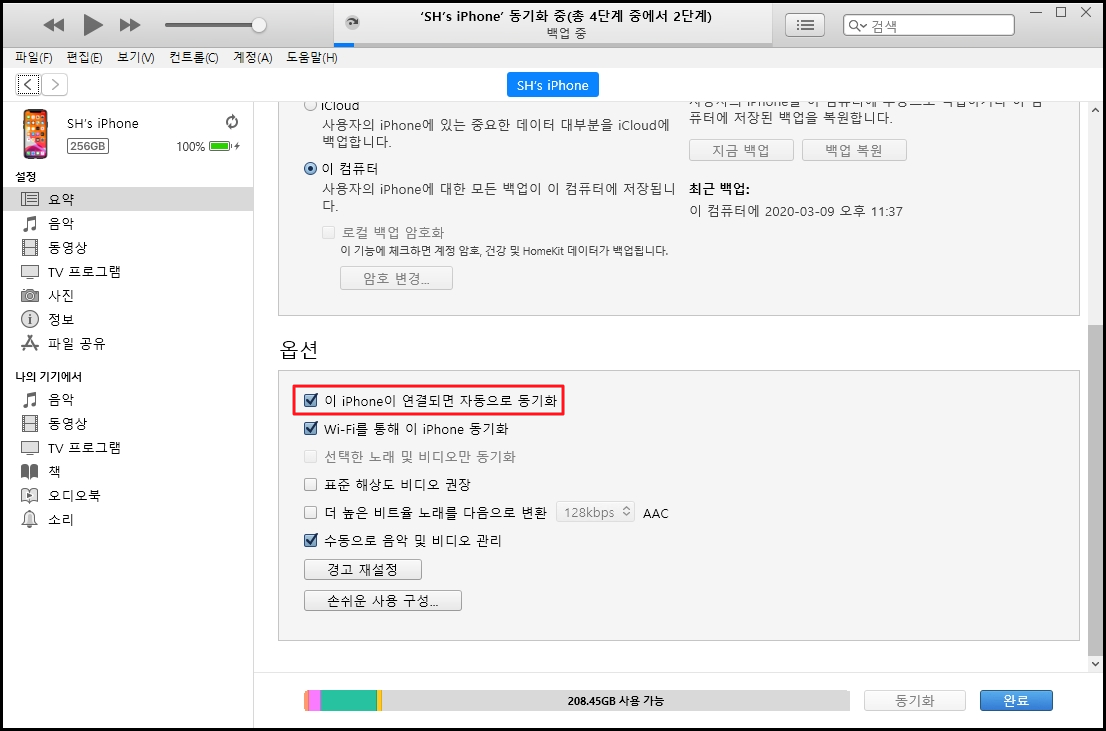Screen dimensions: 1106x731
Task: Open the 편집(E) menu
Action: (x=84, y=58)
